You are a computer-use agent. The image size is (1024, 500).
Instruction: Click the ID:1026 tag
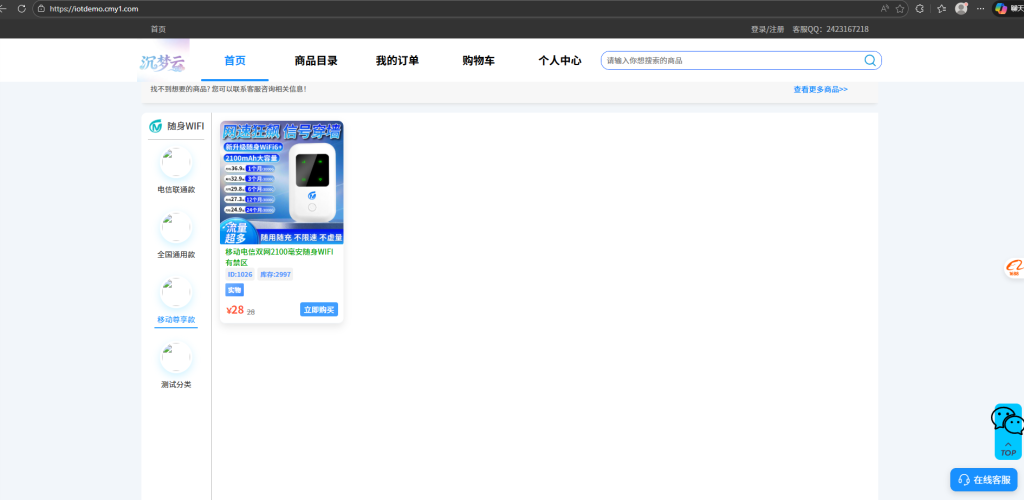240,274
